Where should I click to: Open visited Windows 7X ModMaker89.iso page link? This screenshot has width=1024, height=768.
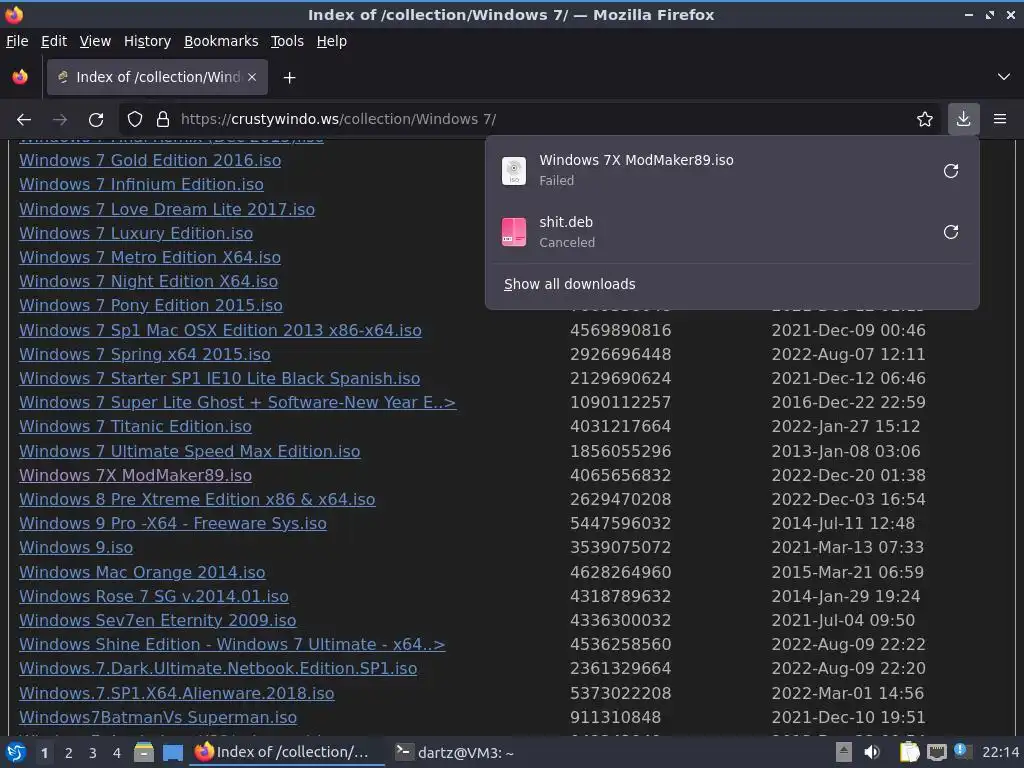(x=135, y=476)
